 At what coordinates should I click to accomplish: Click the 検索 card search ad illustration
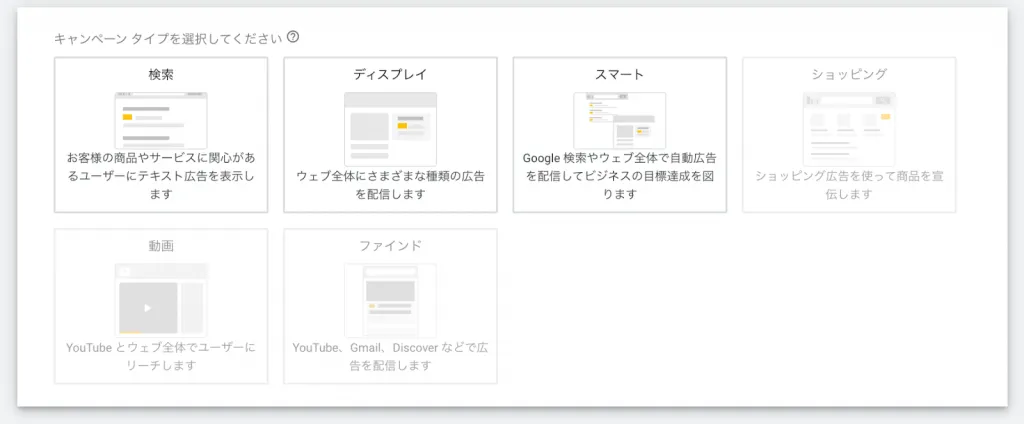point(161,120)
